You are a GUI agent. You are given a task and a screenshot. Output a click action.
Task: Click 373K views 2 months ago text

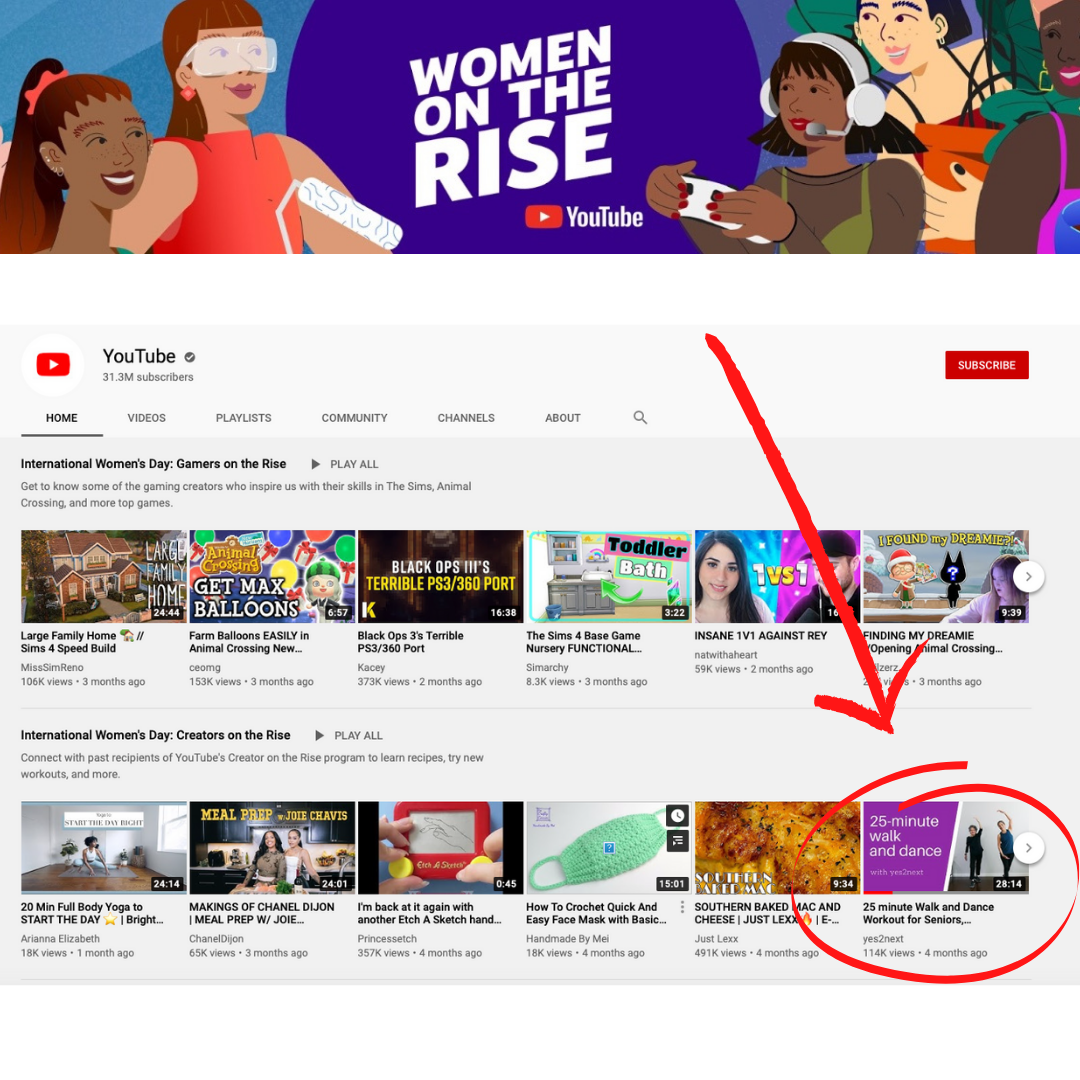coord(419,681)
